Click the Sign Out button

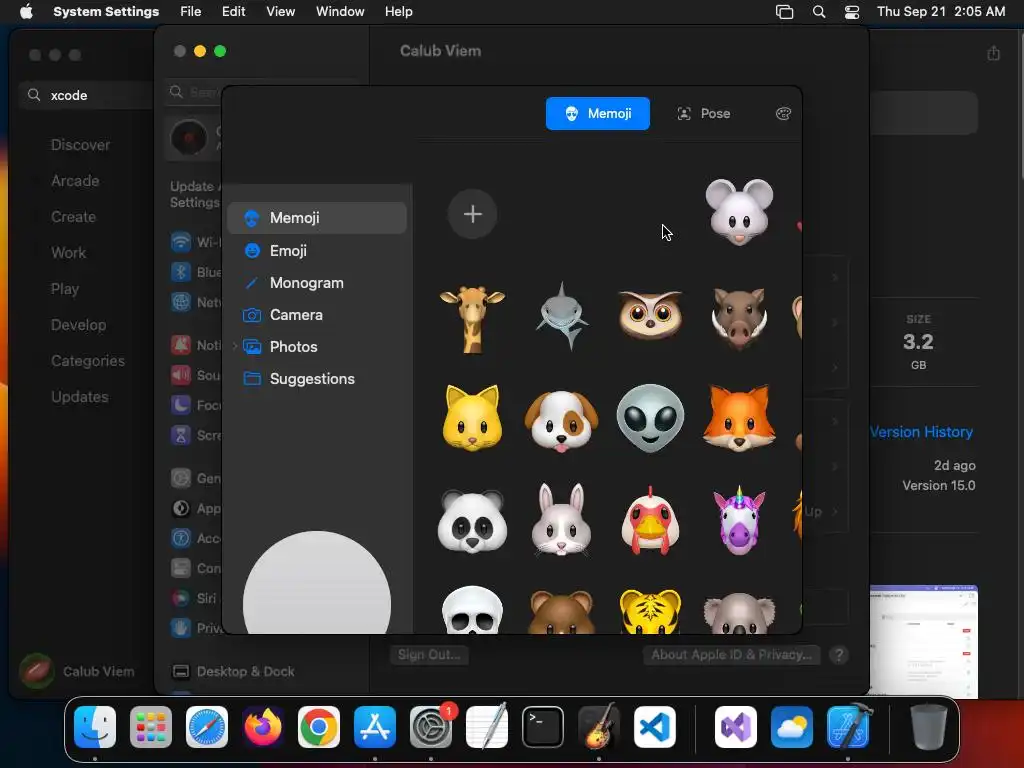click(x=429, y=654)
